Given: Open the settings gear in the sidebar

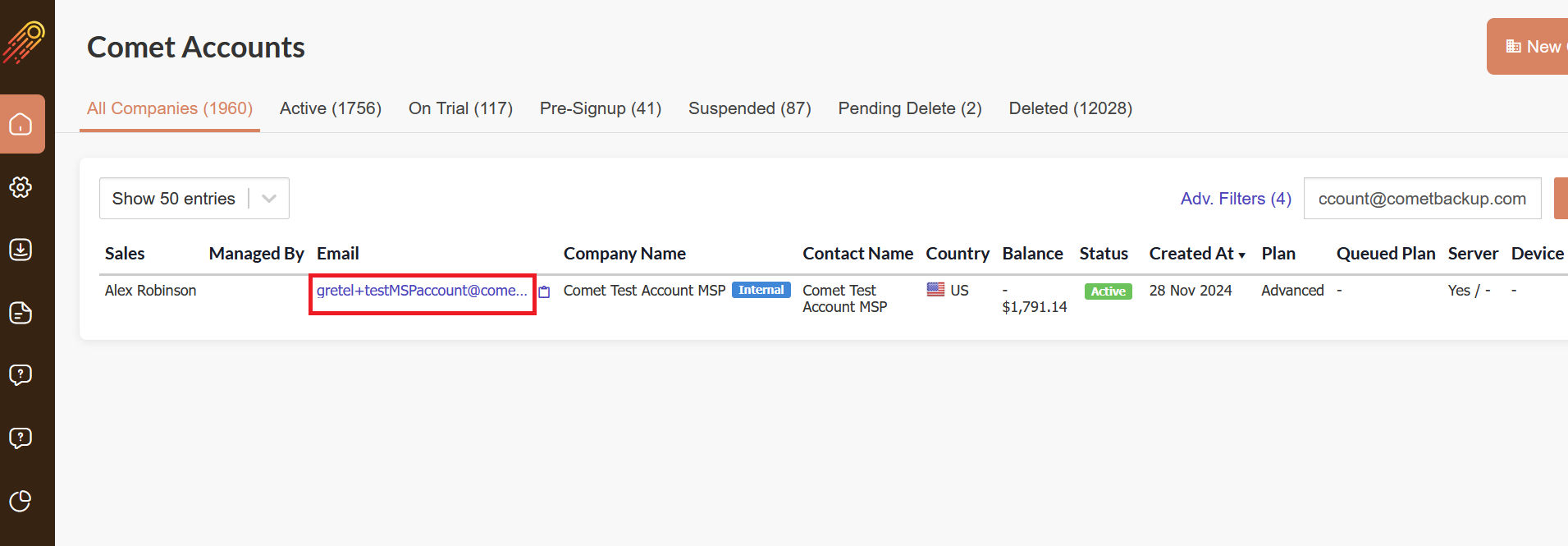Looking at the screenshot, I should tap(21, 187).
